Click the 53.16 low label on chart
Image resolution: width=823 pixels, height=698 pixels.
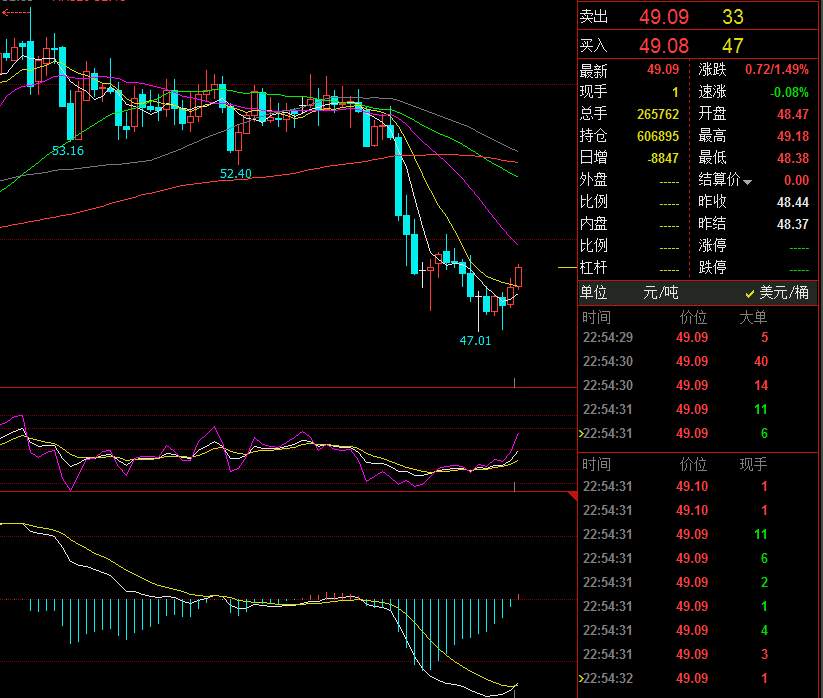pos(68,151)
